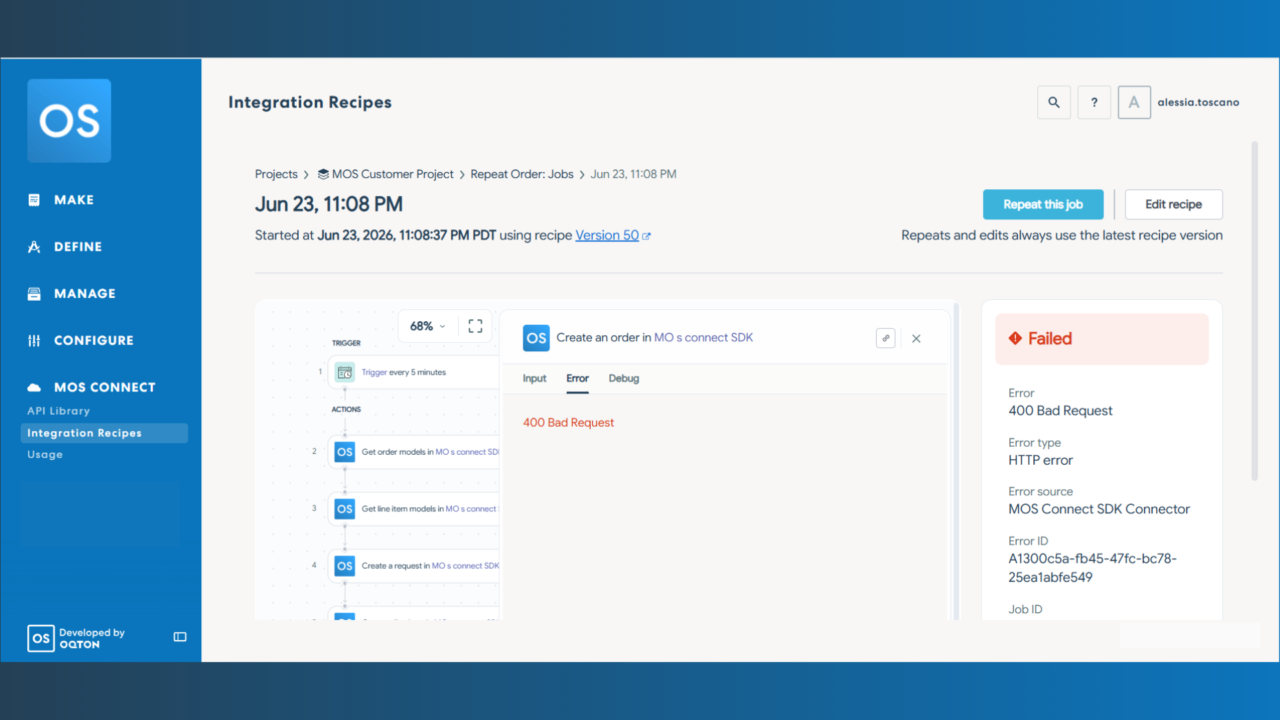Viewport: 1280px width, 720px height.
Task: Click Error source MOS Connect SDK Connector
Action: click(x=1100, y=509)
